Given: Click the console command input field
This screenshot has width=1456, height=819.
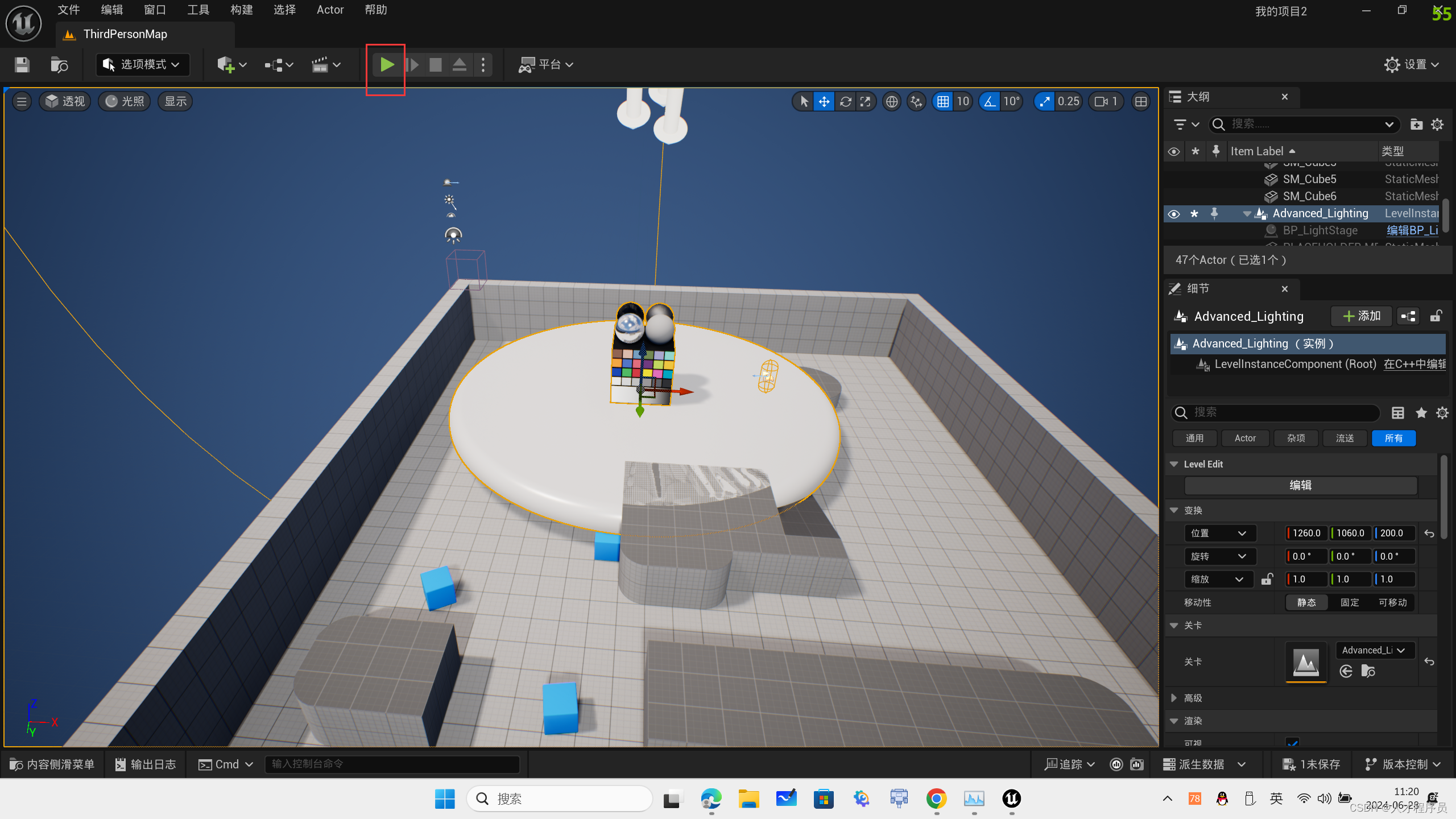Looking at the screenshot, I should (392, 764).
